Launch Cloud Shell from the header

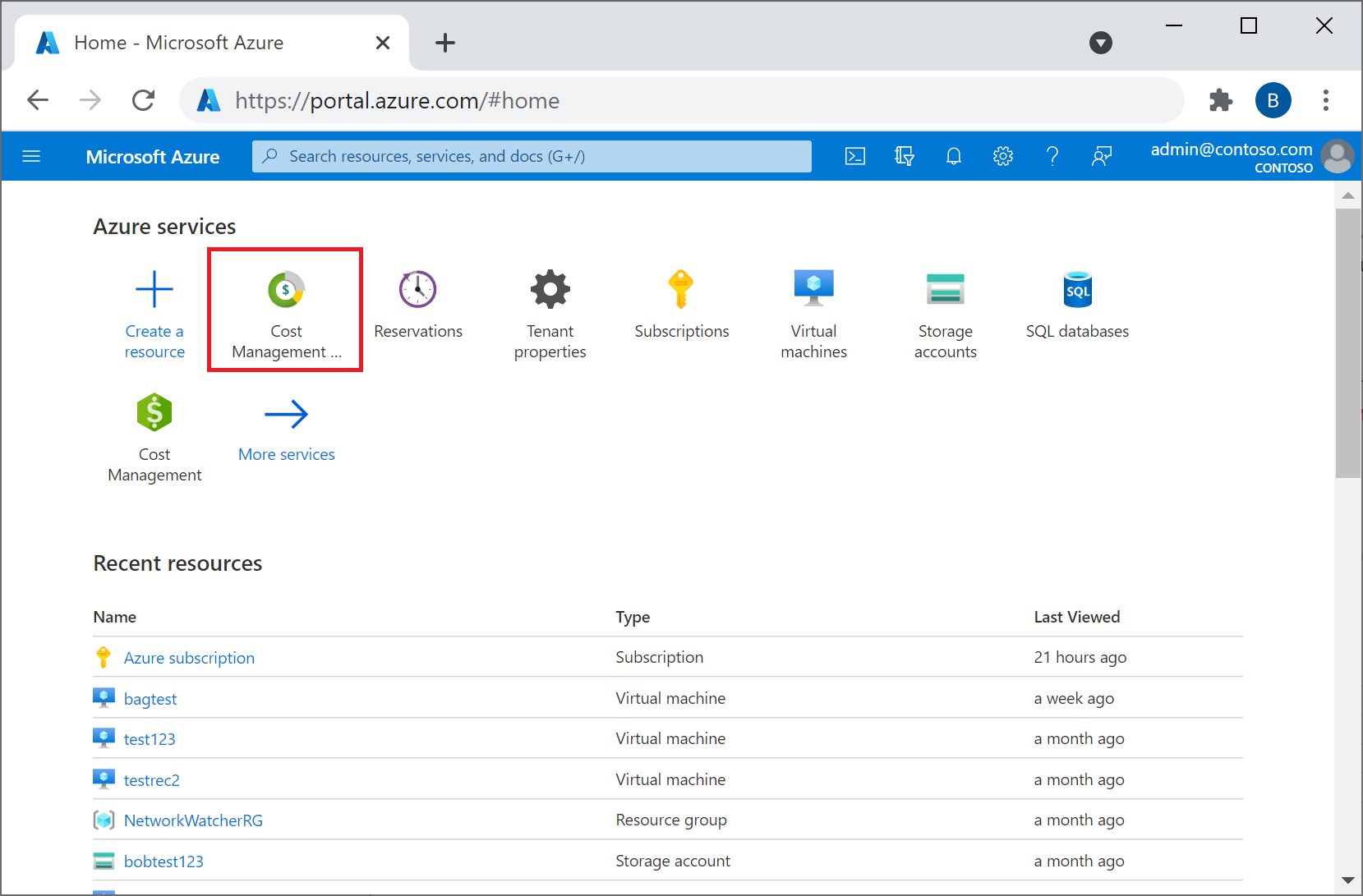(854, 156)
